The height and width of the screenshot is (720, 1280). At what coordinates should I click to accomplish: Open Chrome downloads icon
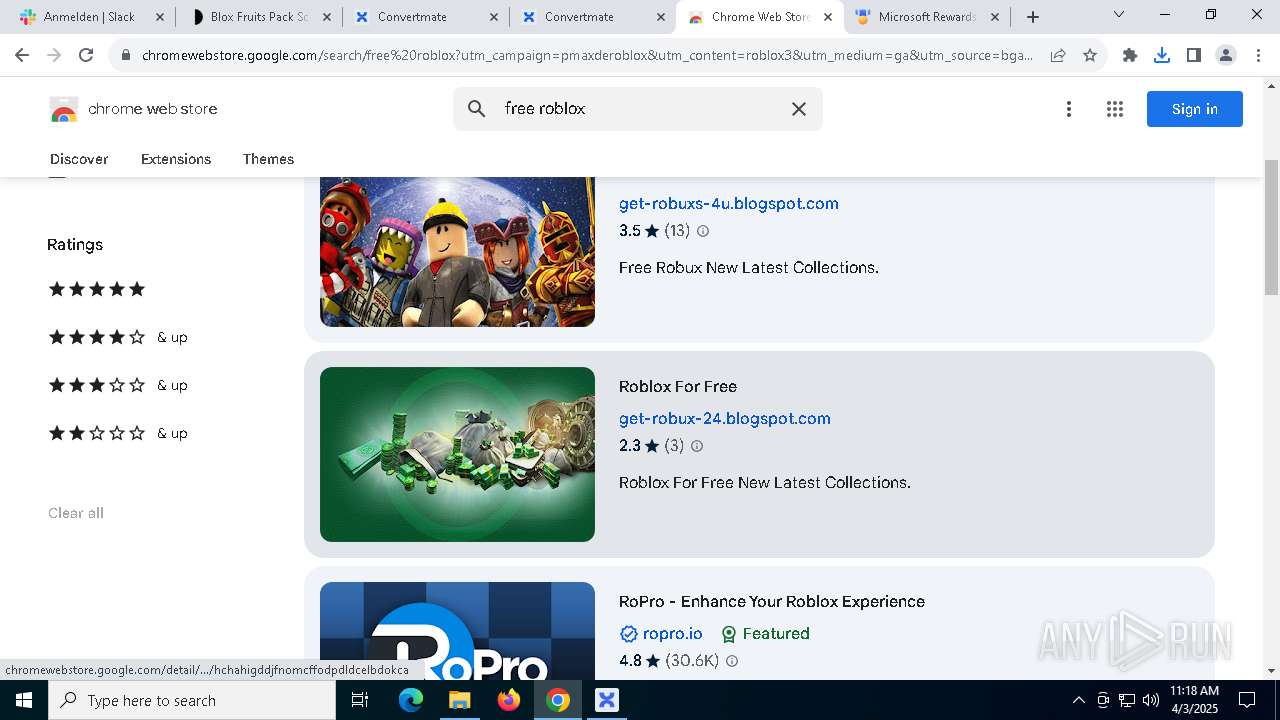point(1162,55)
